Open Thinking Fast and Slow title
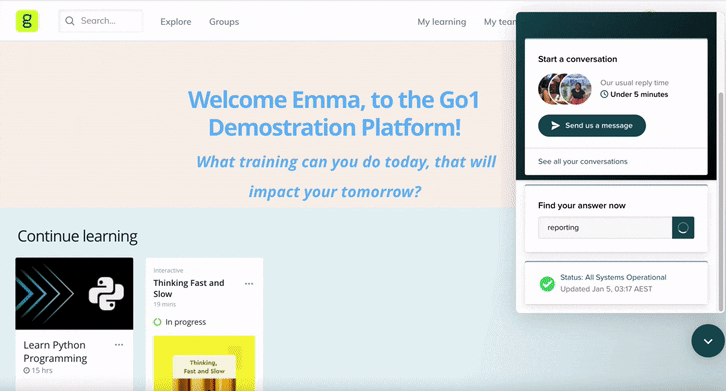Image resolution: width=726 pixels, height=391 pixels. coord(189,288)
